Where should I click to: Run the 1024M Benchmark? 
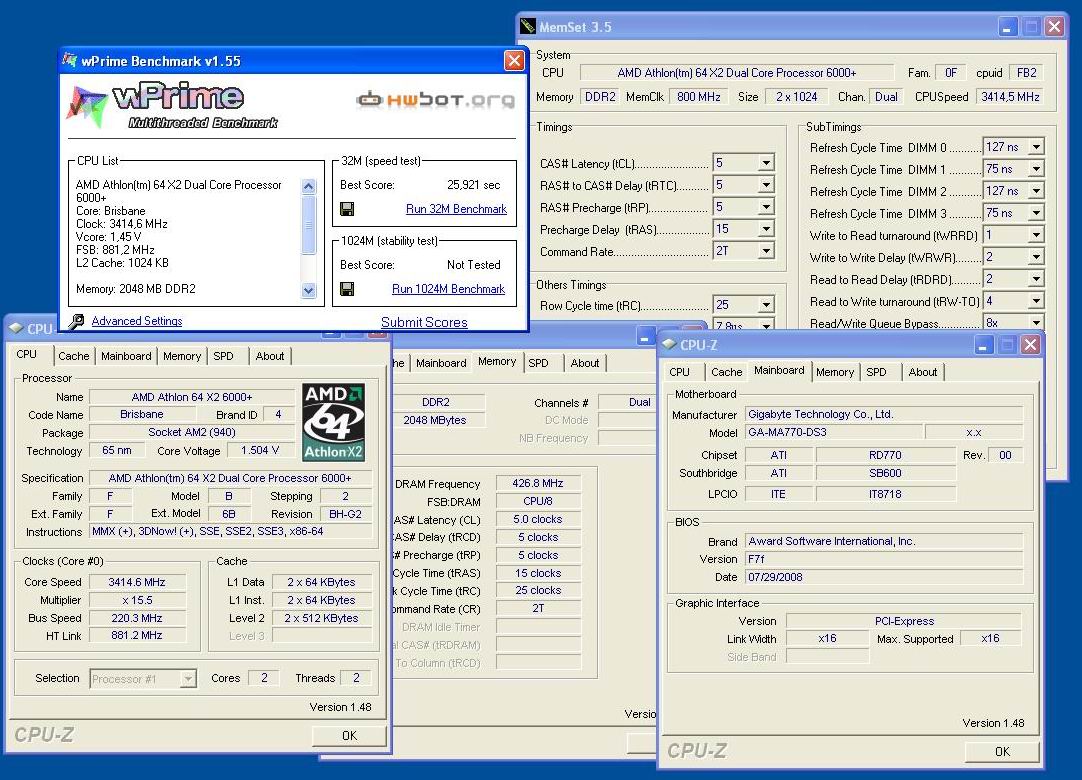pyautogui.click(x=449, y=289)
